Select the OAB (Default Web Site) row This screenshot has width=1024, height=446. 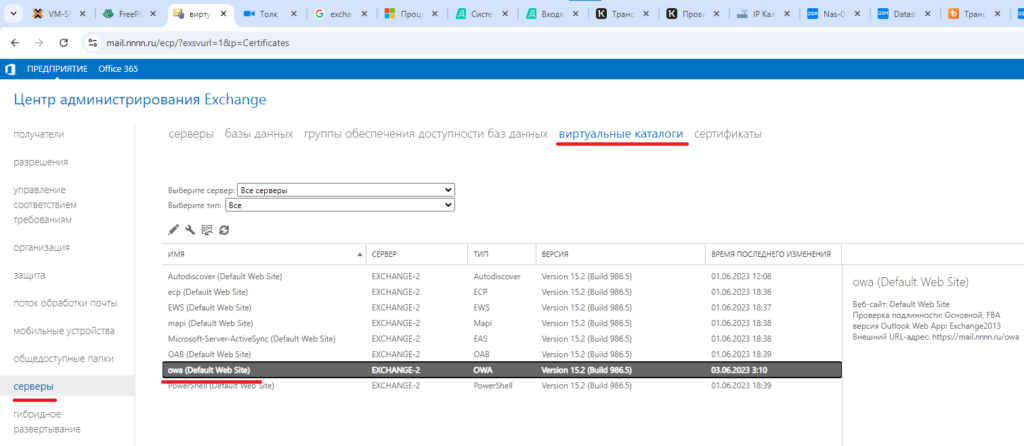502,355
